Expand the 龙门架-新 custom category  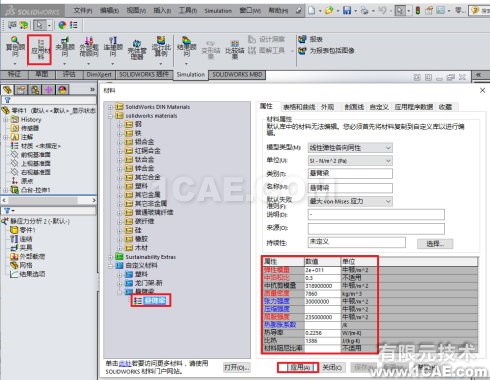coord(120,283)
